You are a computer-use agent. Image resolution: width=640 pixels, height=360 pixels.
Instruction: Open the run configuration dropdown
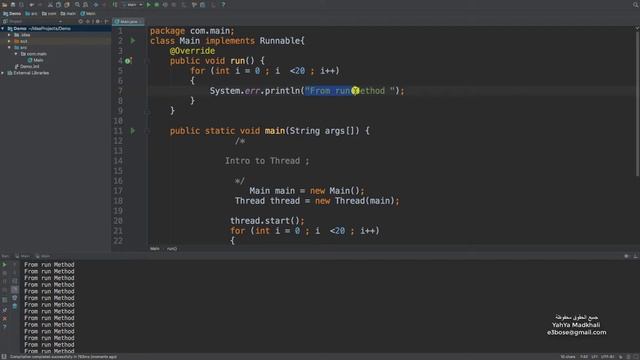(x=132, y=4)
